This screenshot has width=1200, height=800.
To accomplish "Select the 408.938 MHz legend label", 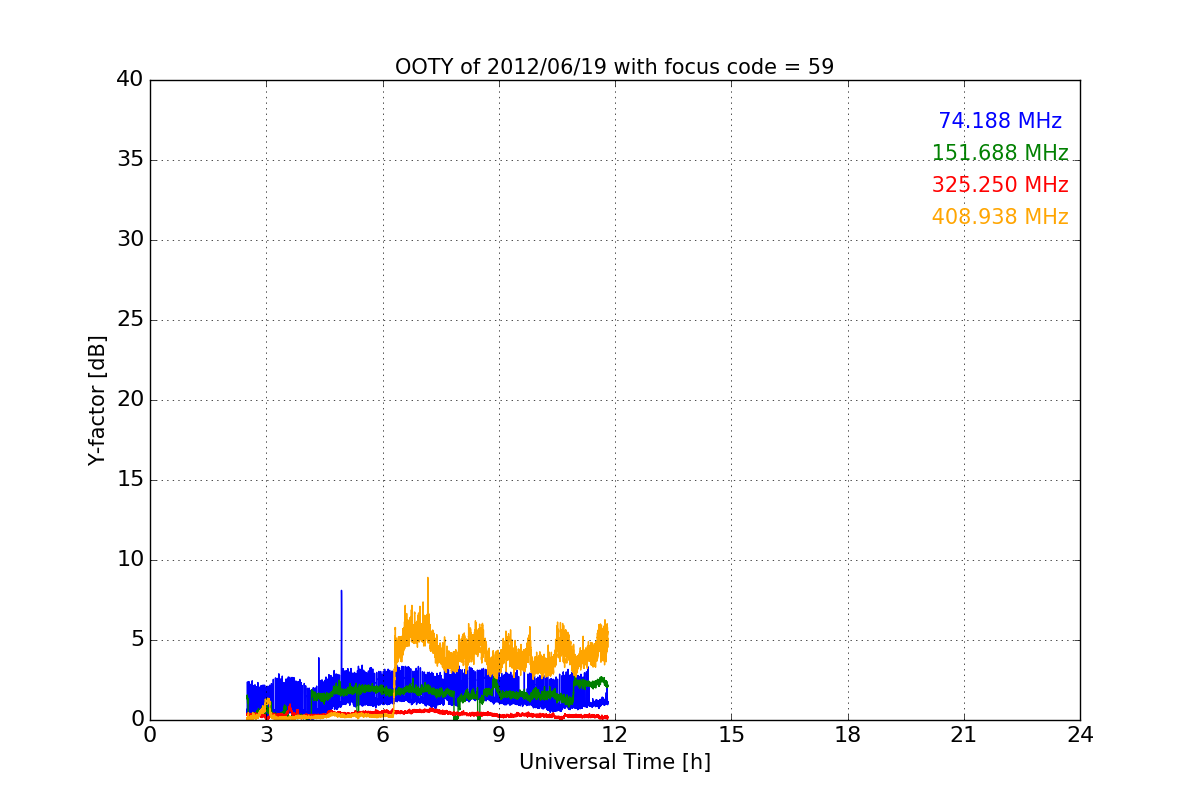I will (1000, 217).
